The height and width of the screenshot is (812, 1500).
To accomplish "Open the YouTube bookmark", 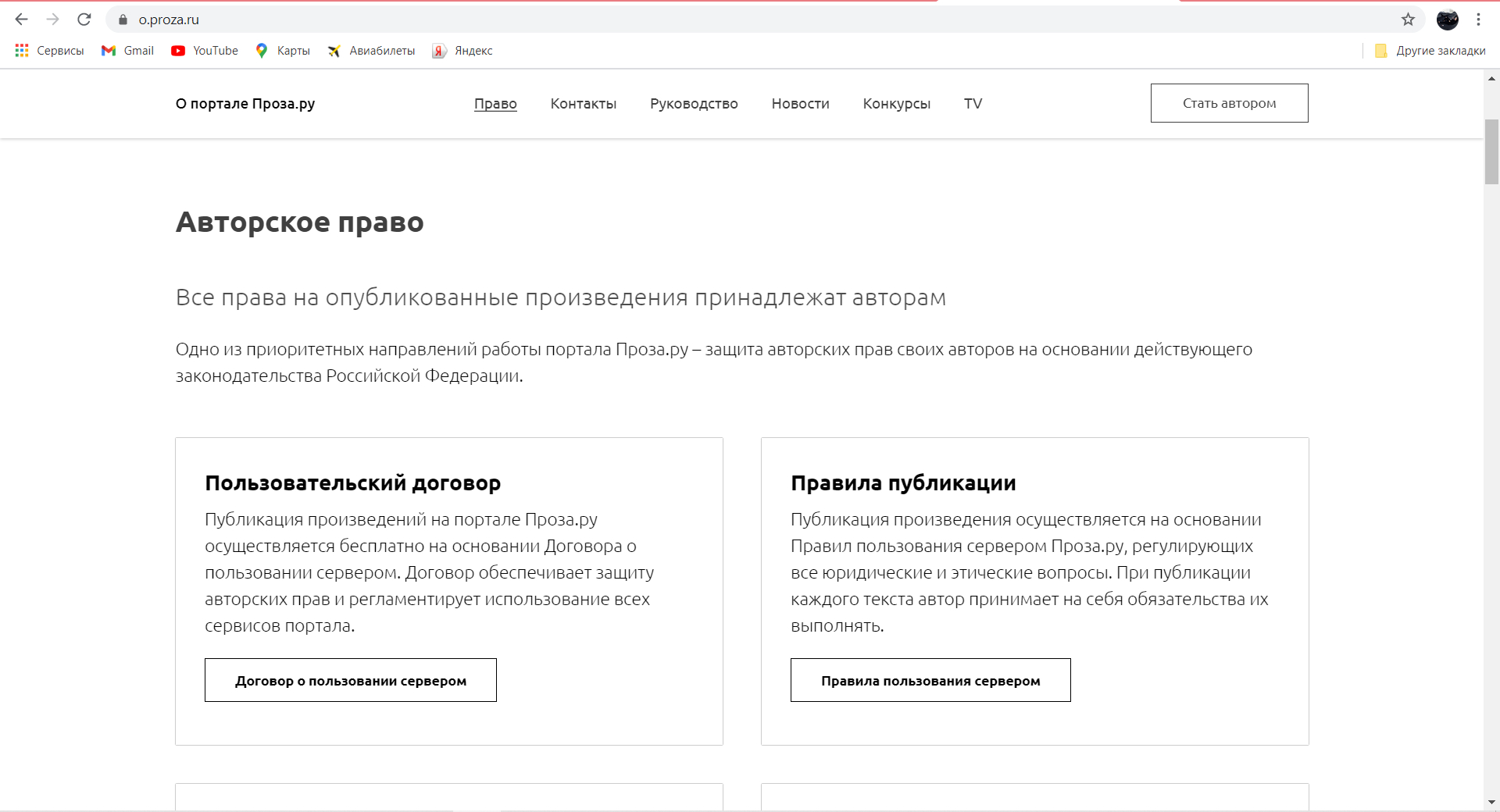I will 205,51.
